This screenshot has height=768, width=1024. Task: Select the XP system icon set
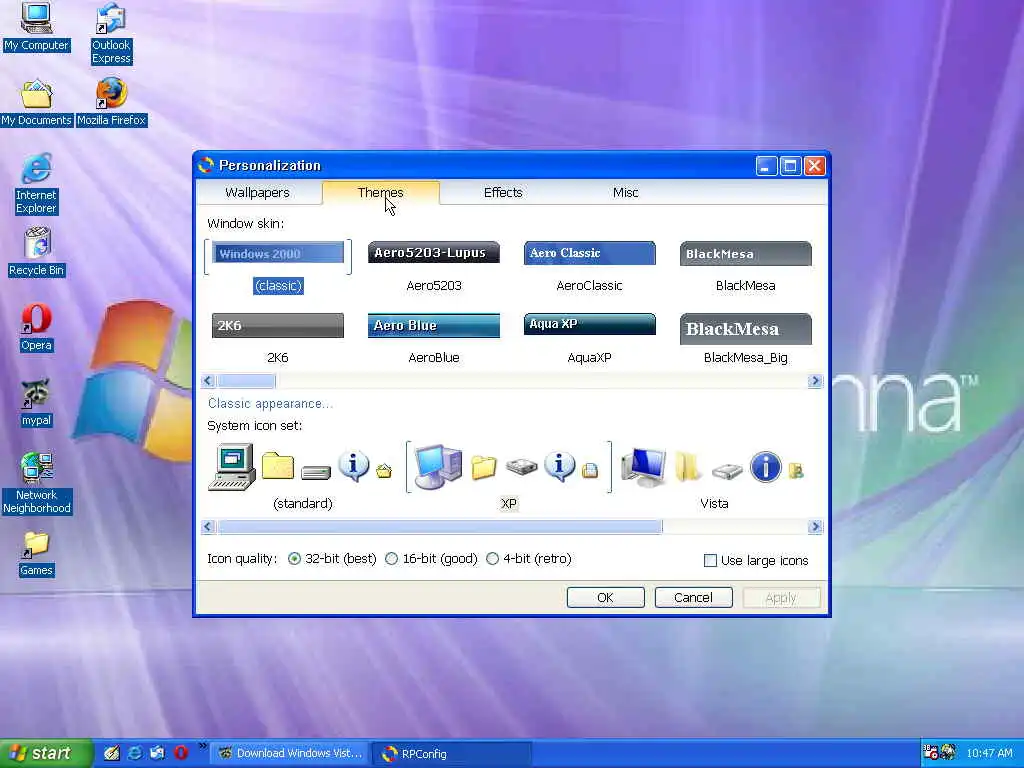[x=508, y=476]
